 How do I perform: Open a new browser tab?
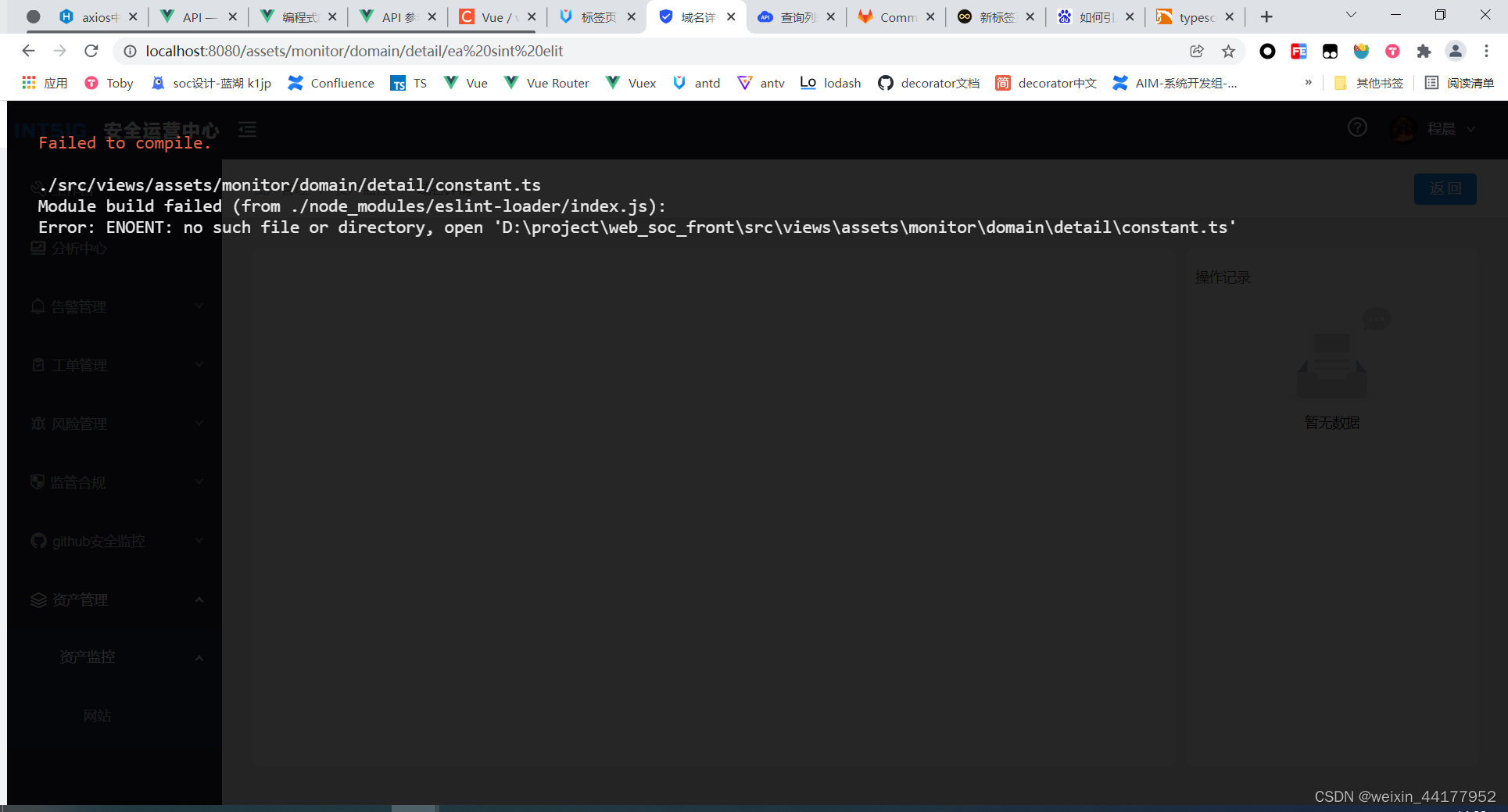pyautogui.click(x=1266, y=16)
